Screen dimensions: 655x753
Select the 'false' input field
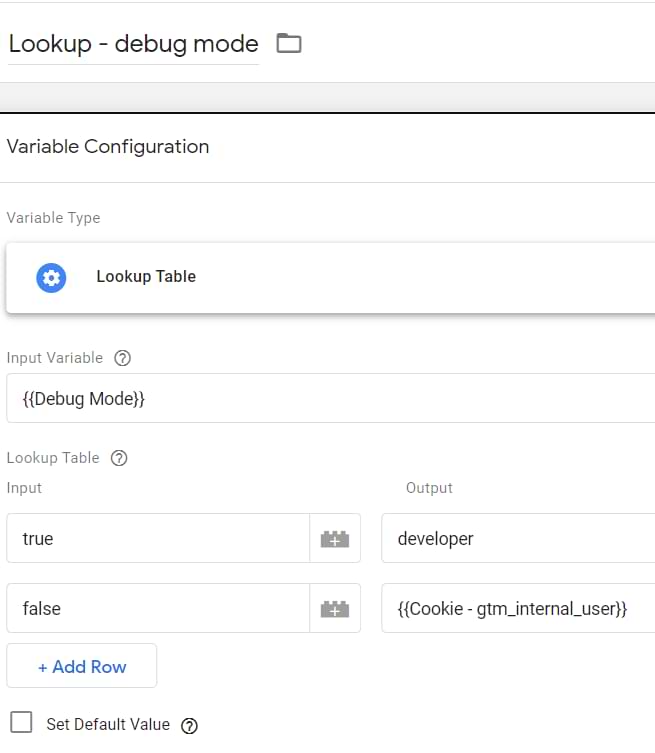pos(158,609)
